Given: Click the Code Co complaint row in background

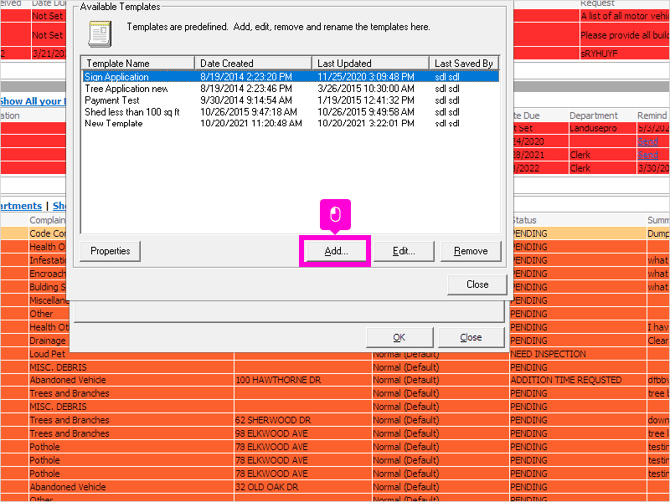Looking at the screenshot, I should coord(47,233).
